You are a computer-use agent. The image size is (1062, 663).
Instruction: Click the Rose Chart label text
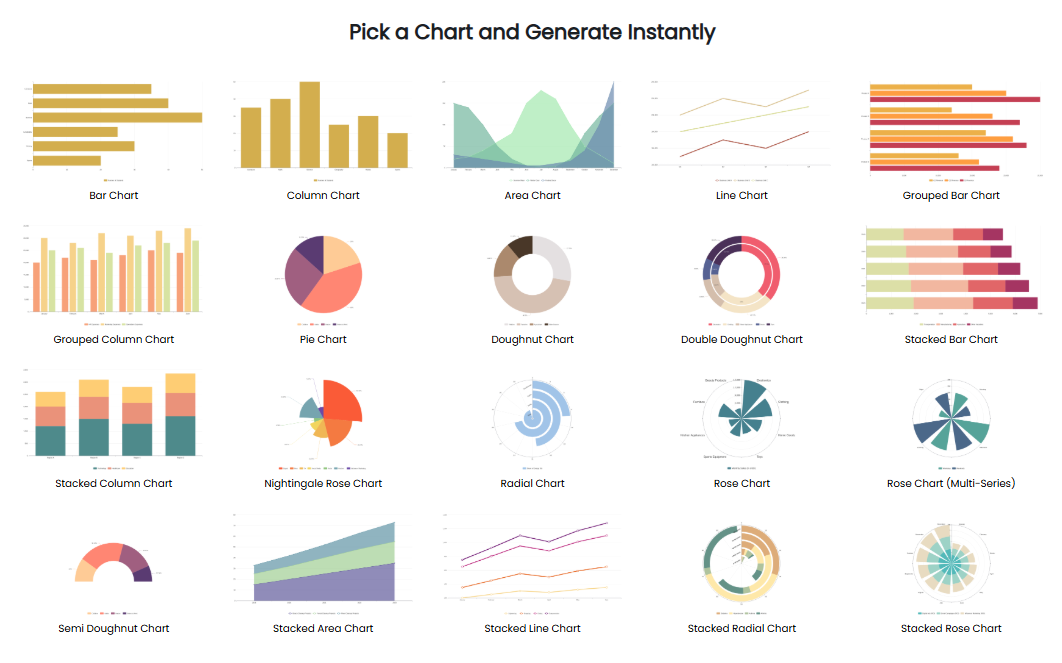(x=742, y=483)
